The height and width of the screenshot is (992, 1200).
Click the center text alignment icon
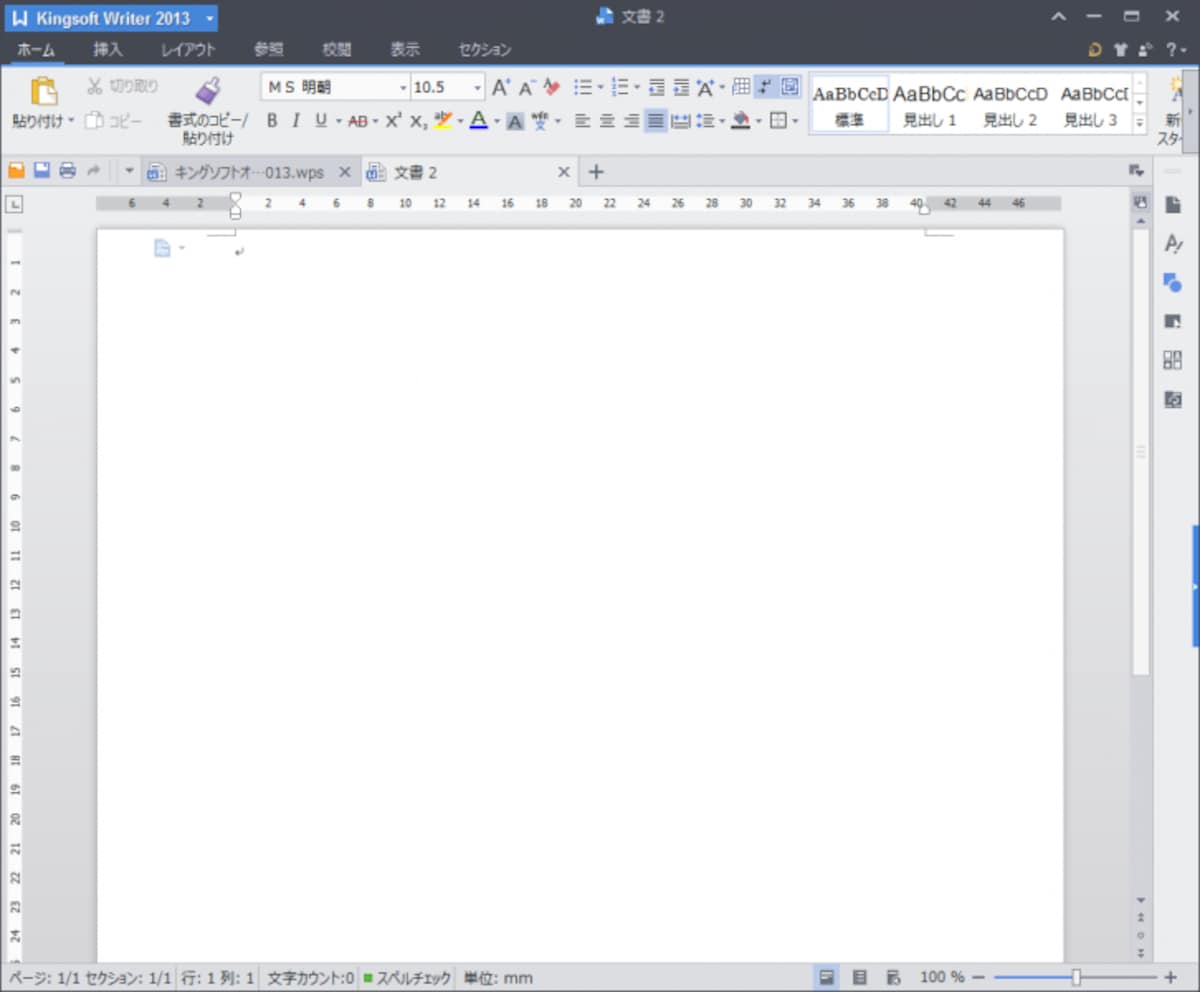607,121
